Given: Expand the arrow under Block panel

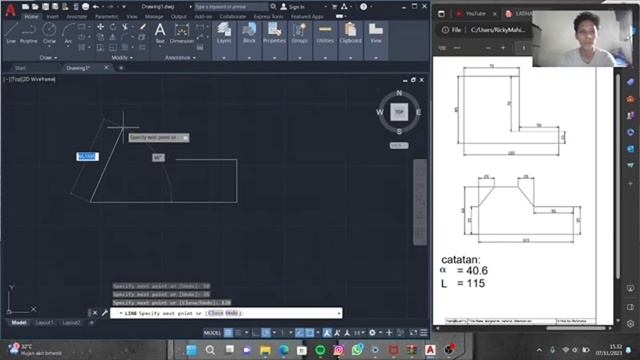Looking at the screenshot, I should [x=249, y=58].
